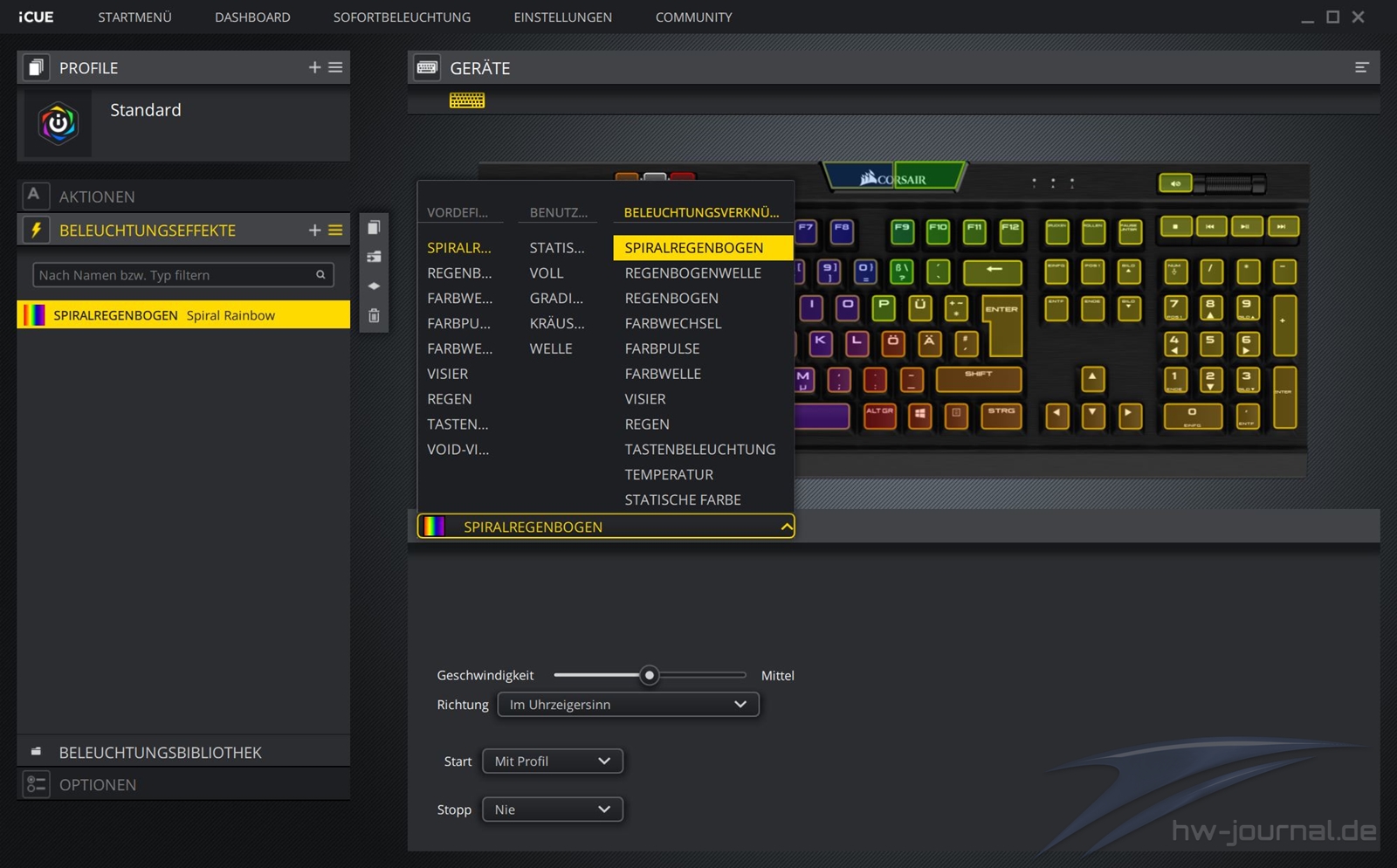Open SOFORTBELEUCHTUNG in the top menu
The width and height of the screenshot is (1397, 868).
point(402,17)
